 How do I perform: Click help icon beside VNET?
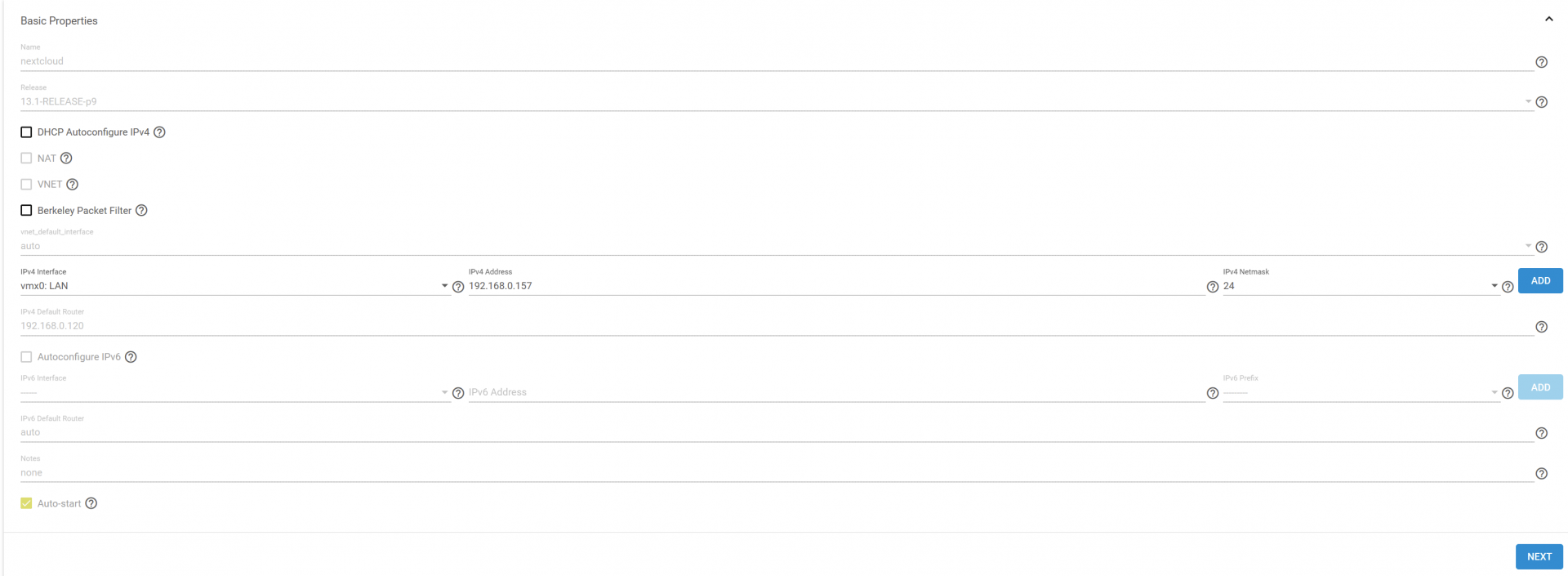pos(72,185)
